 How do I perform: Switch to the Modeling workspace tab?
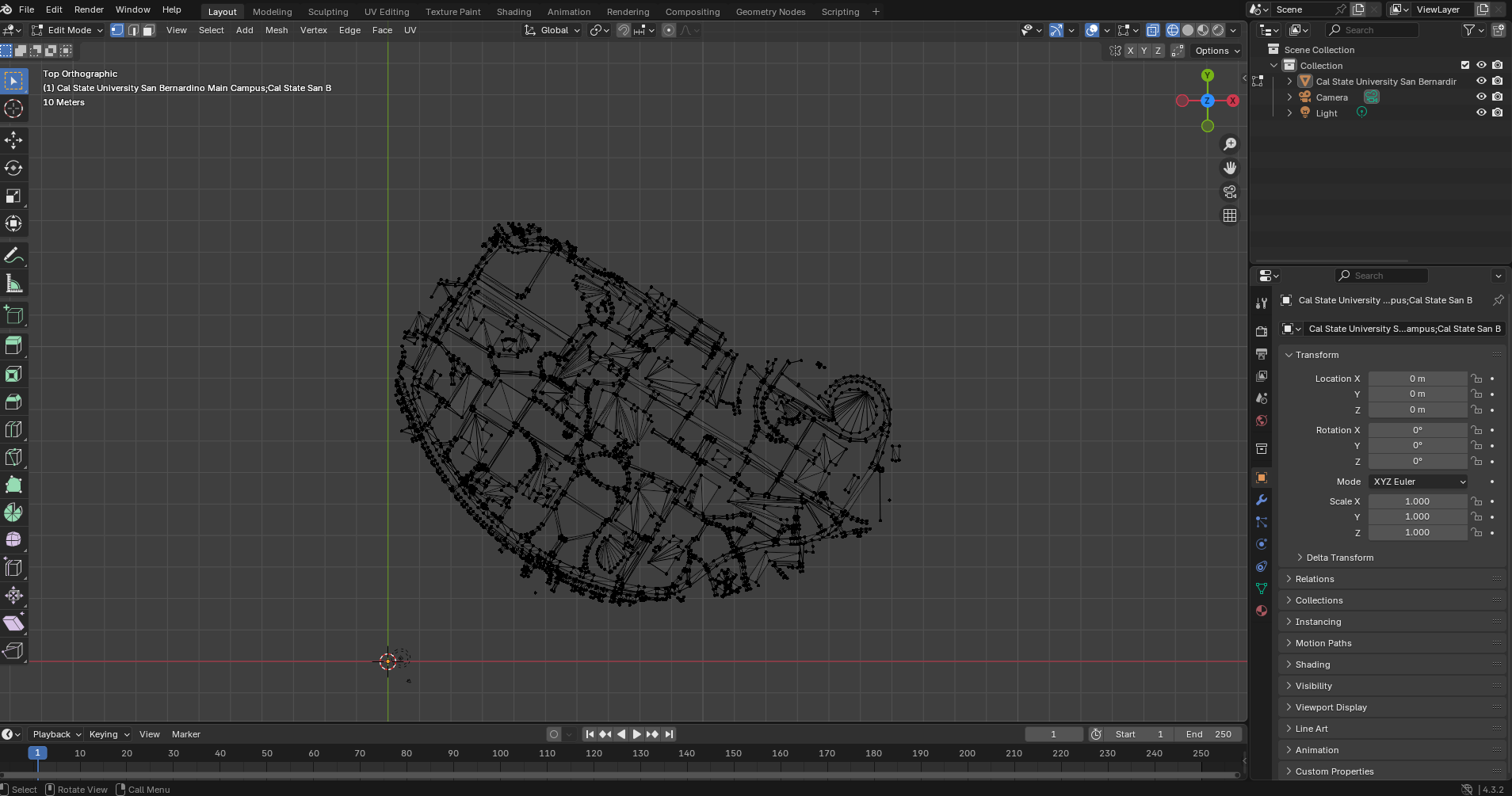pos(272,12)
